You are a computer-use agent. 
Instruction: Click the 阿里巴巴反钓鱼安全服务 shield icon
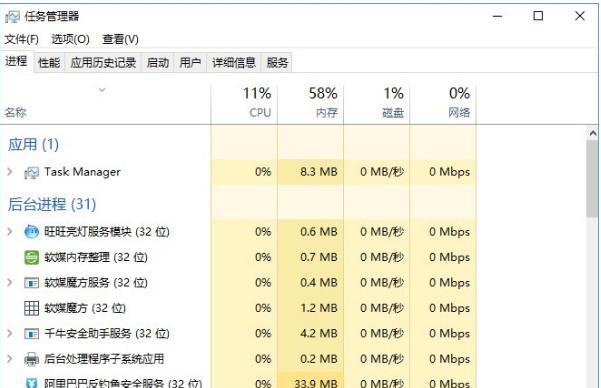point(31,383)
